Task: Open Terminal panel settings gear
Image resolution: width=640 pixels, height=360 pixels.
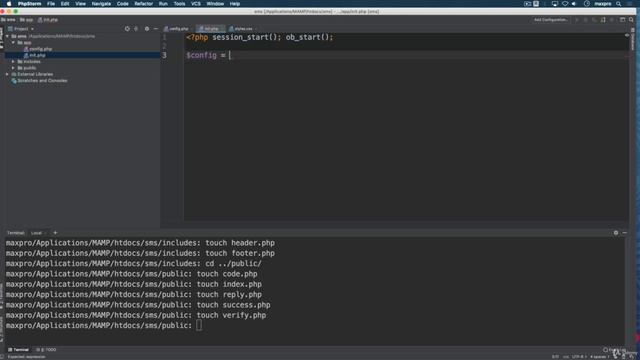Action: [x=616, y=233]
